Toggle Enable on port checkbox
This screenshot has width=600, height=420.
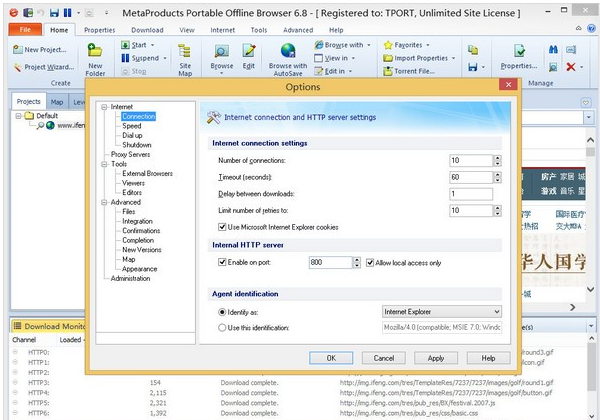click(x=222, y=262)
